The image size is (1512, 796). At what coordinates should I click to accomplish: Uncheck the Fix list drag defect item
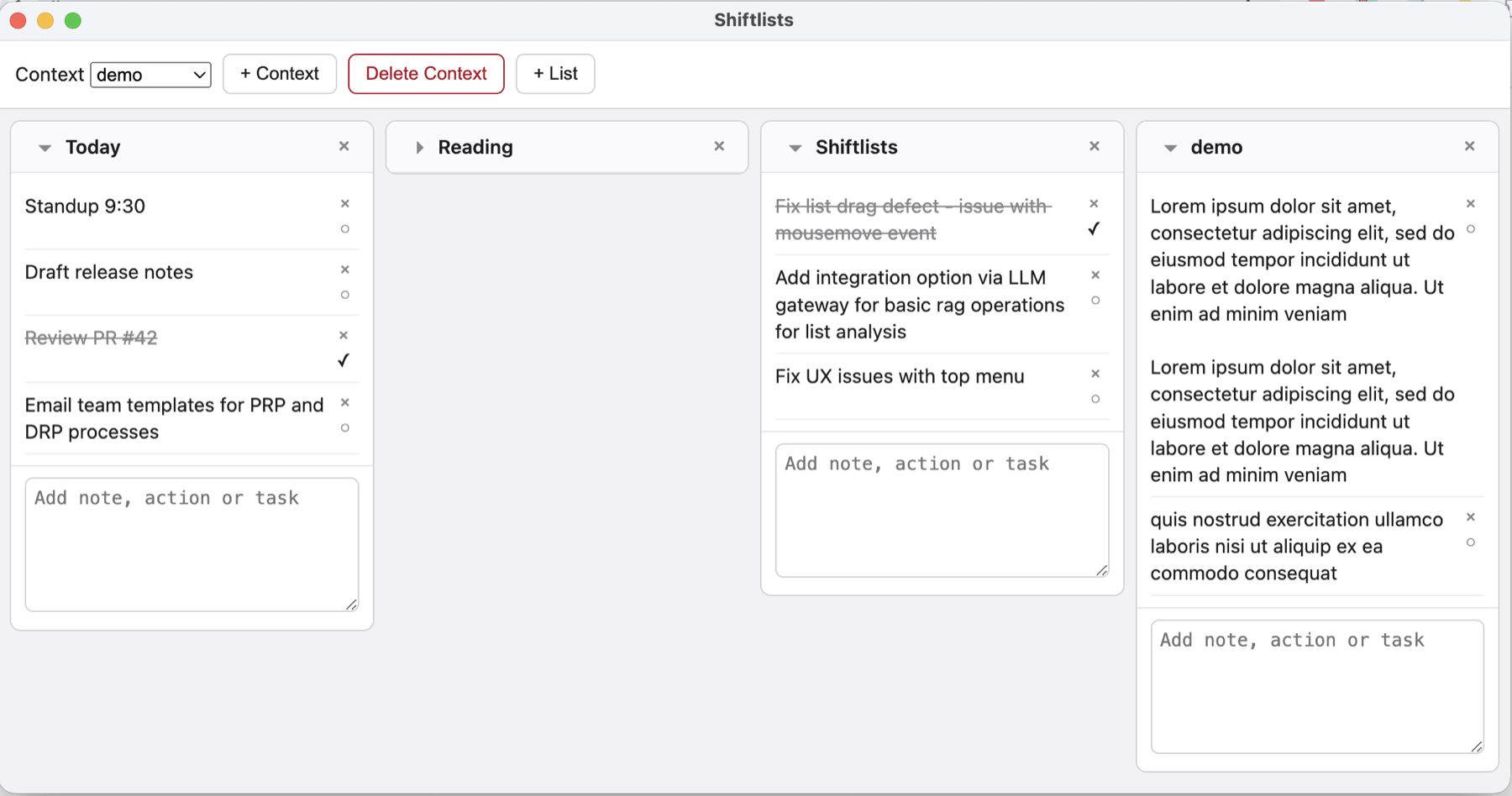tap(1094, 228)
